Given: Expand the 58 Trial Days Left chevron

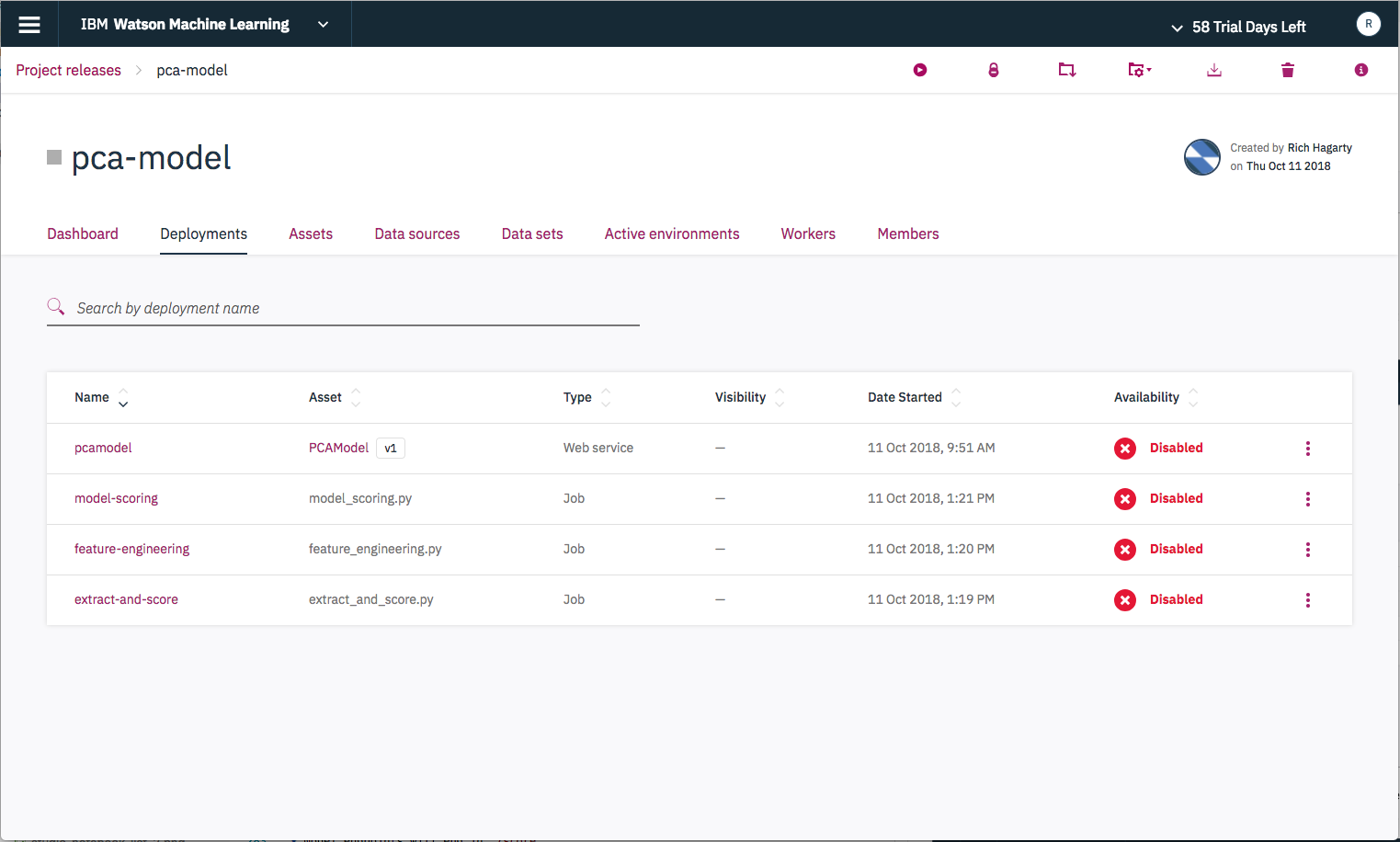Looking at the screenshot, I should 1177,28.
